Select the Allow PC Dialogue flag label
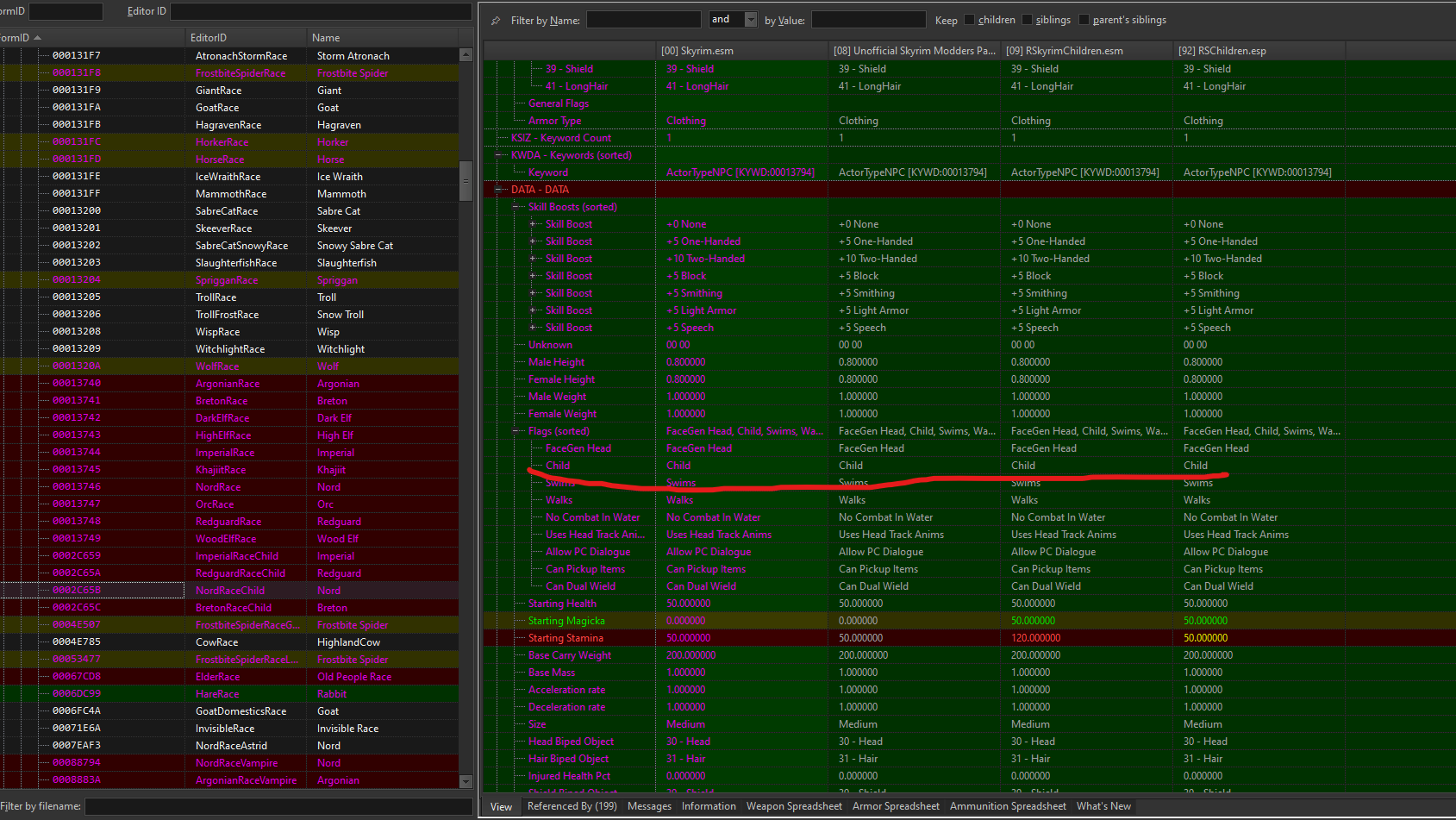Image resolution: width=1456 pixels, height=820 pixels. coord(588,552)
